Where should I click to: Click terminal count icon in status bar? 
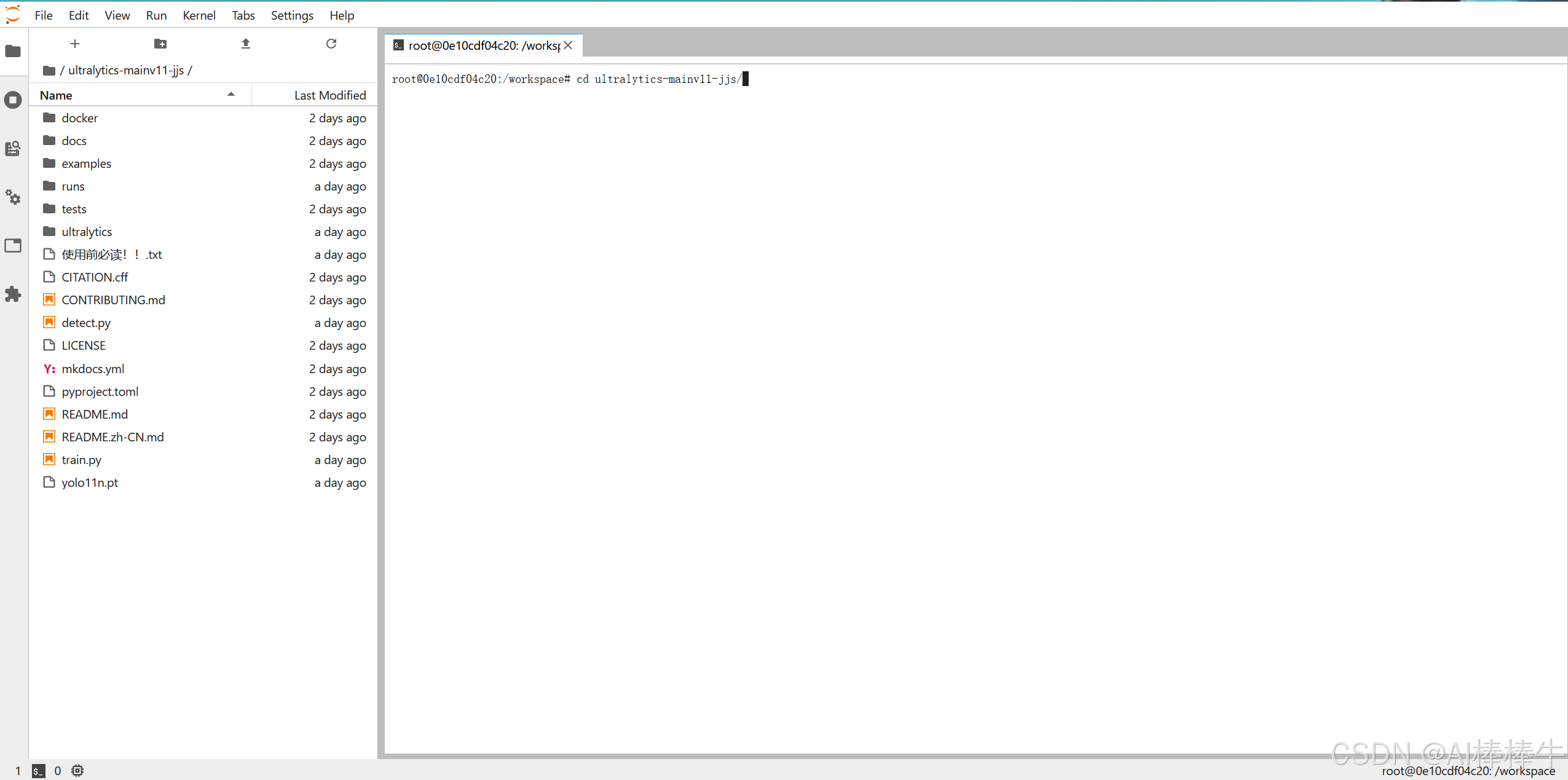point(38,770)
